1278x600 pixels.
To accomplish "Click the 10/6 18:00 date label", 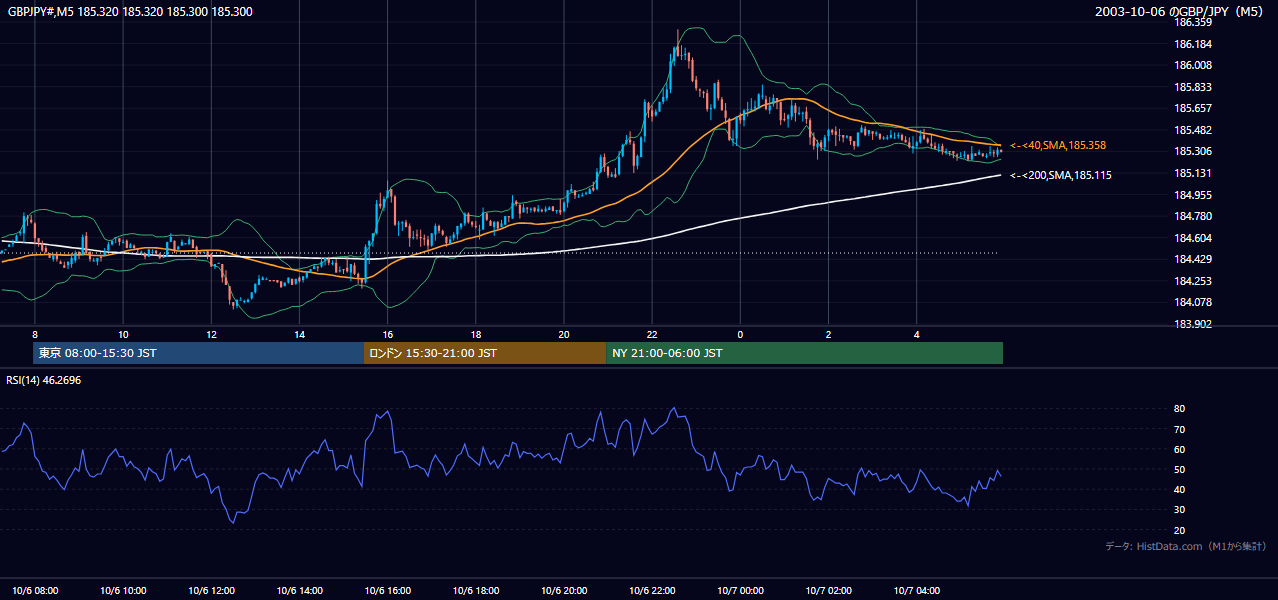I will point(476,591).
